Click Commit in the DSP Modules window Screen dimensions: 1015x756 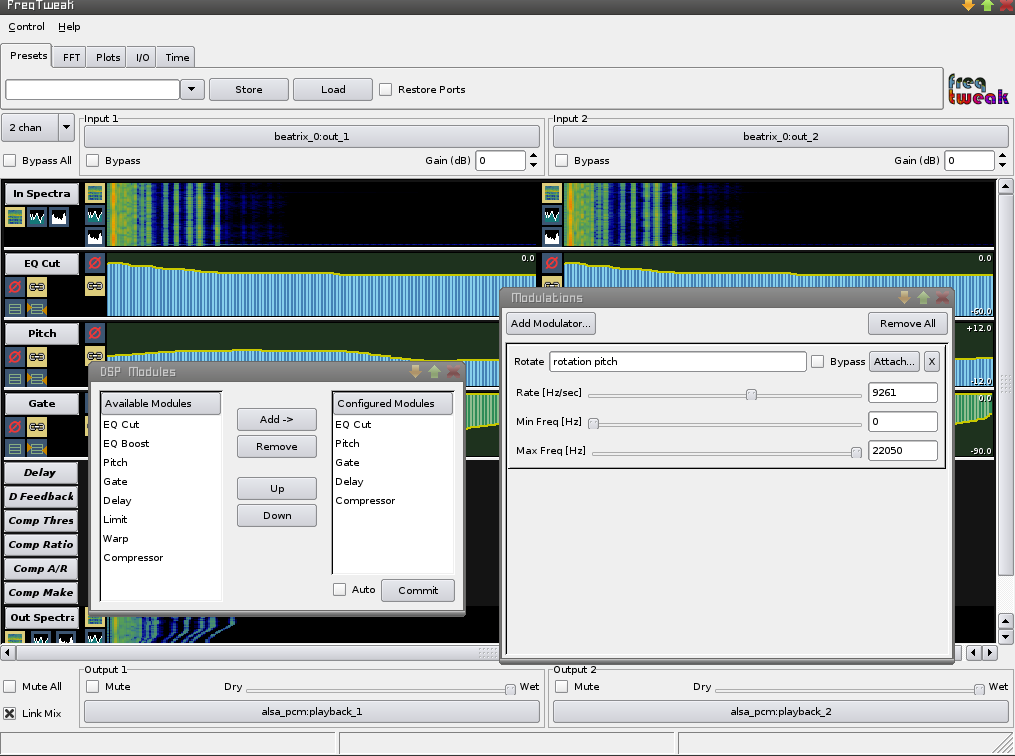[417, 590]
